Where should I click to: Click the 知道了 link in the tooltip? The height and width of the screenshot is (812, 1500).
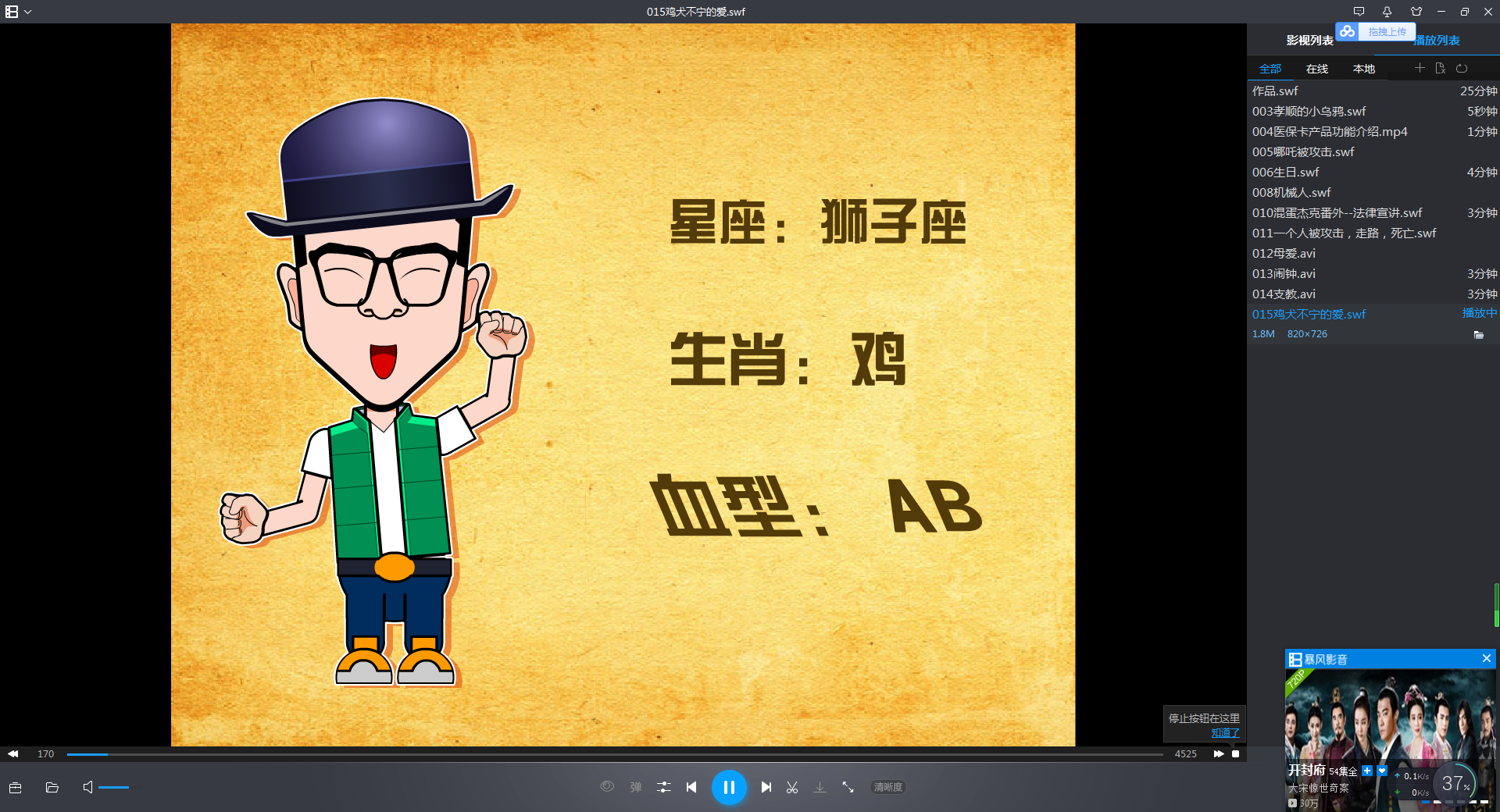[x=1225, y=732]
